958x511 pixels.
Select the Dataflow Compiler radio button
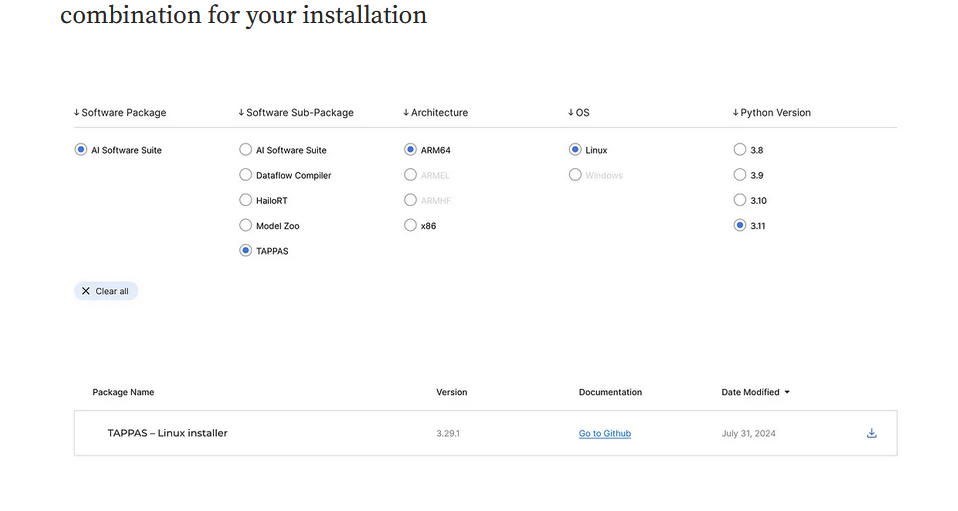coord(246,175)
